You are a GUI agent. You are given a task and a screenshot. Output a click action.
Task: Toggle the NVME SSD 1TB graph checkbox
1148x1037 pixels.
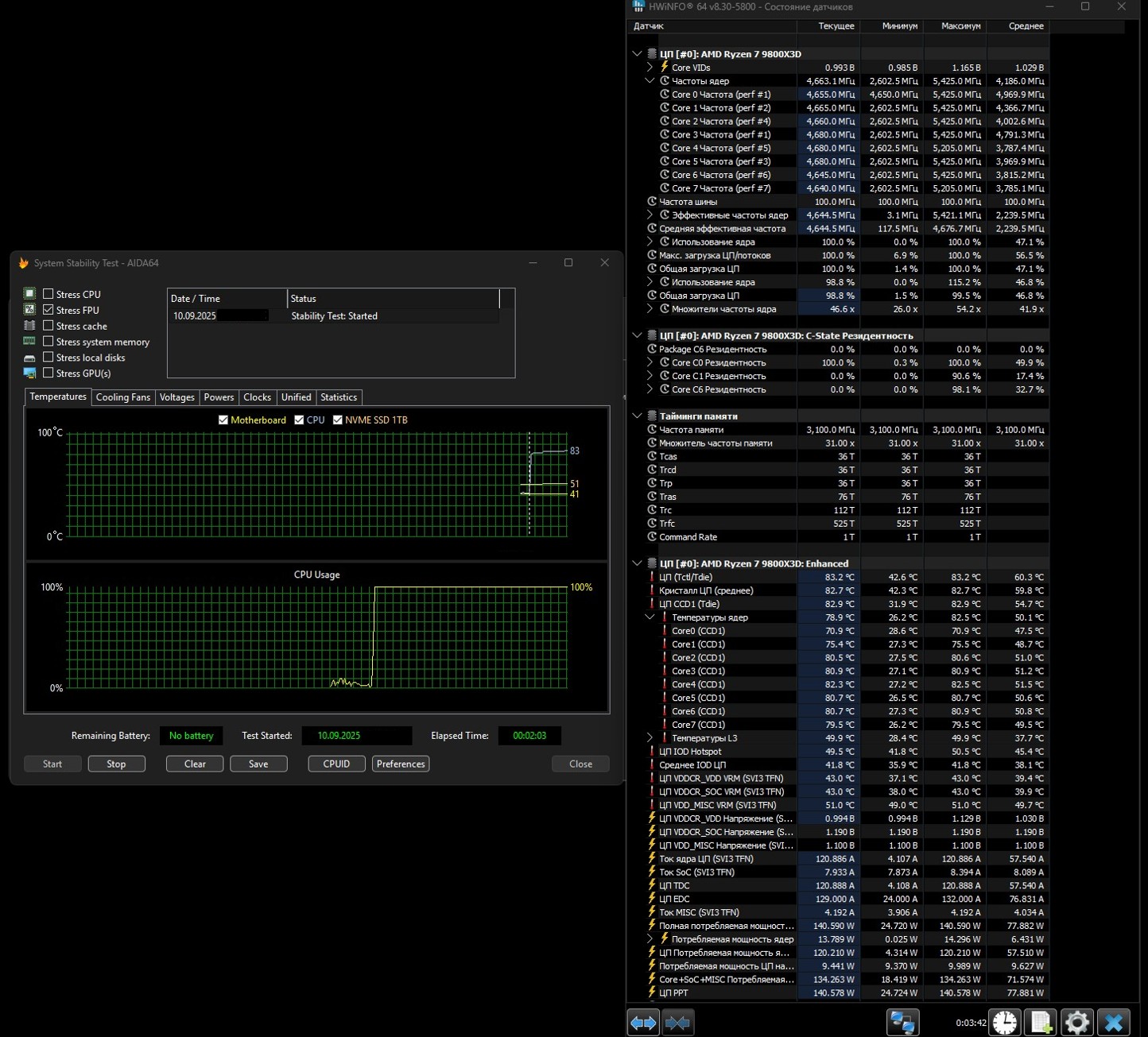(338, 420)
